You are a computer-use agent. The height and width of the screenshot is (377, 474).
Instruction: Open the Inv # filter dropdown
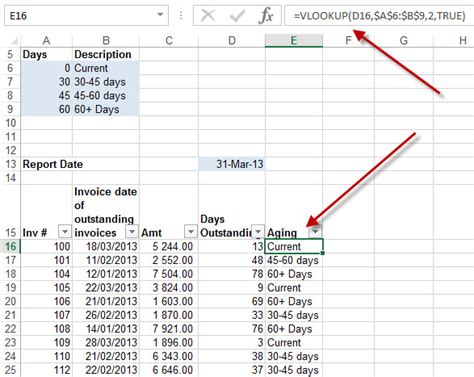click(65, 231)
